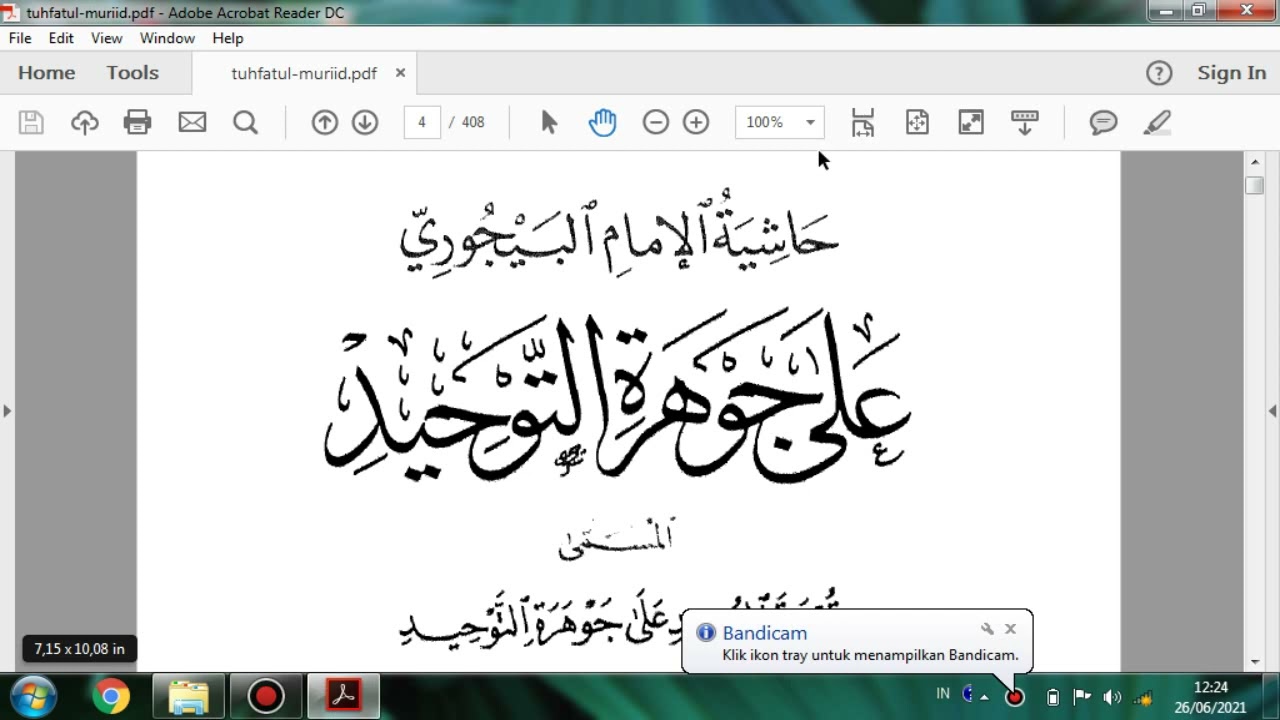Close the Bandicam notification balloon
The width and height of the screenshot is (1280, 720).
1010,629
